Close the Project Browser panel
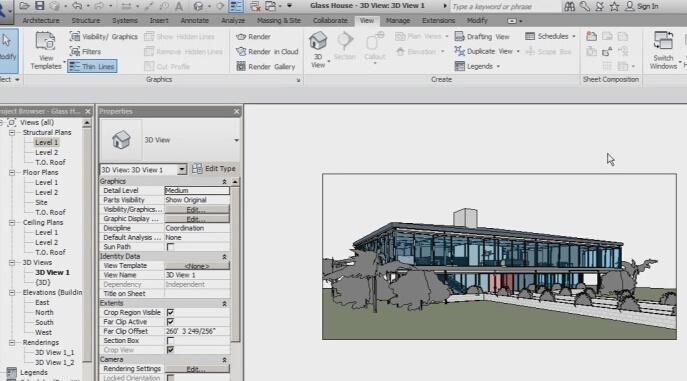687x381 pixels. pyautogui.click(x=88, y=112)
